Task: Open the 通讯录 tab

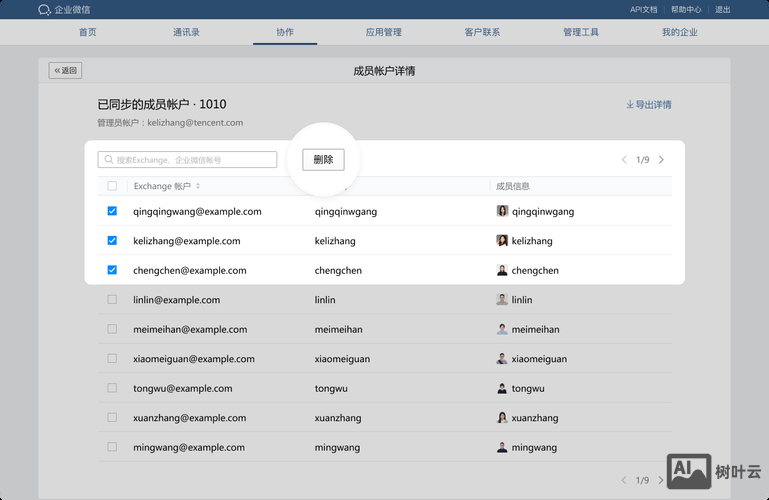Action: point(186,32)
